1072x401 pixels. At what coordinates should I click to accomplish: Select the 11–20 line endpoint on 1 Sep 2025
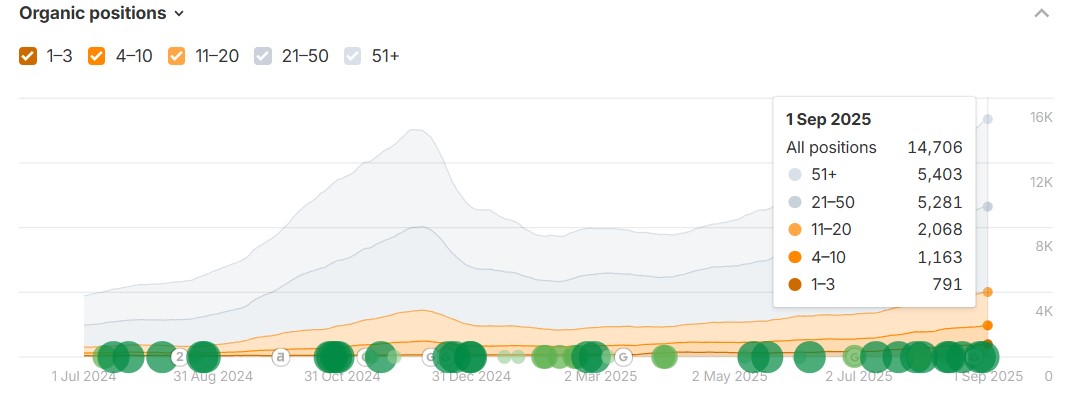[x=988, y=292]
